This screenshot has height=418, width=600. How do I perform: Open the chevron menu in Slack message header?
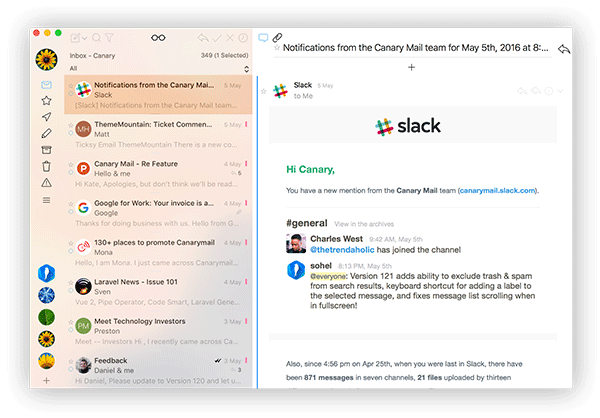pos(560,91)
